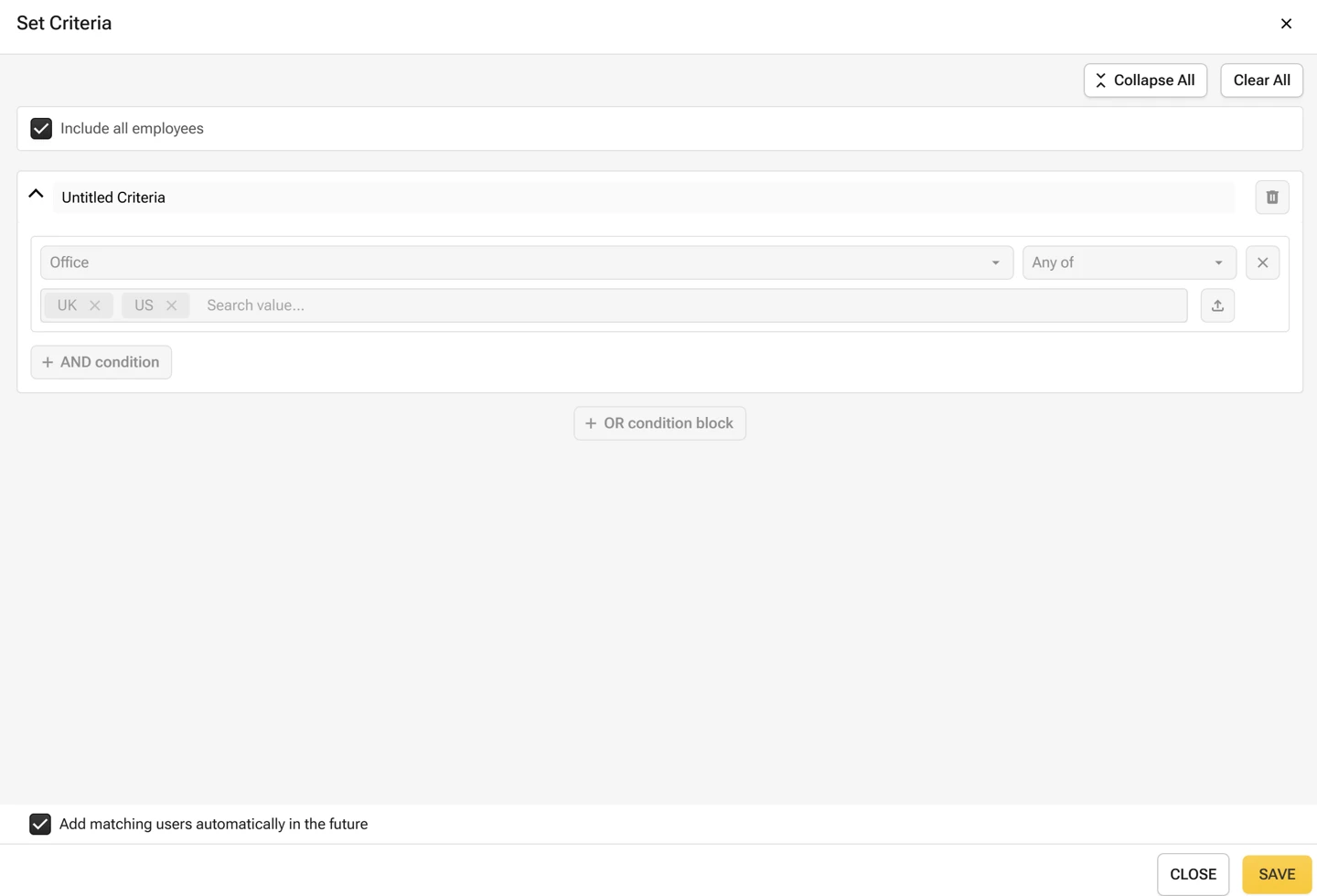Screen dimensions: 1317x896
Task: Click Collapse All button
Action: point(1145,80)
